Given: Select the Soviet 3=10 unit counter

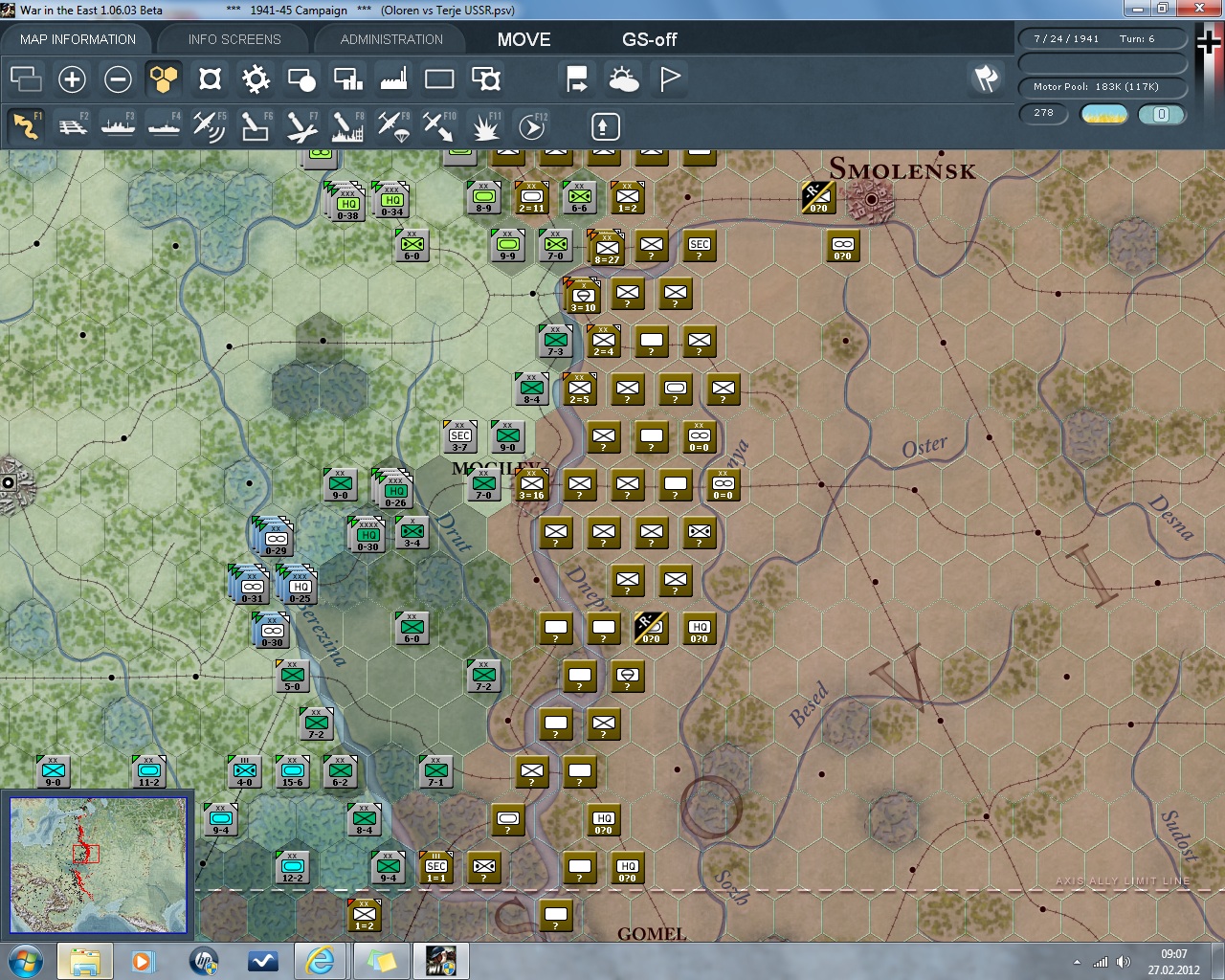Looking at the screenshot, I should click(x=583, y=296).
